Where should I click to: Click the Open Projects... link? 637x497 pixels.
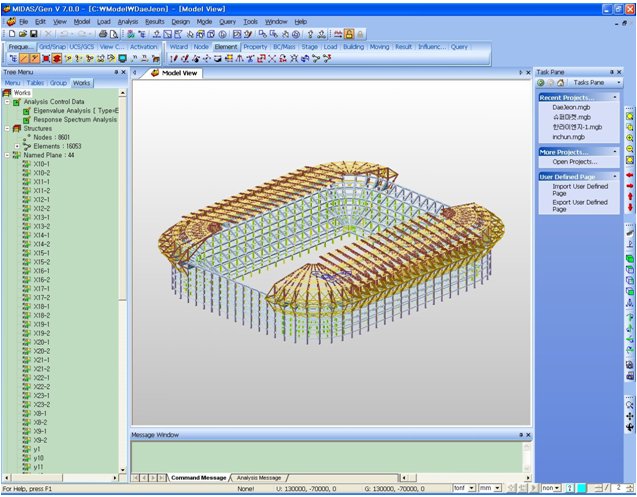[575, 161]
